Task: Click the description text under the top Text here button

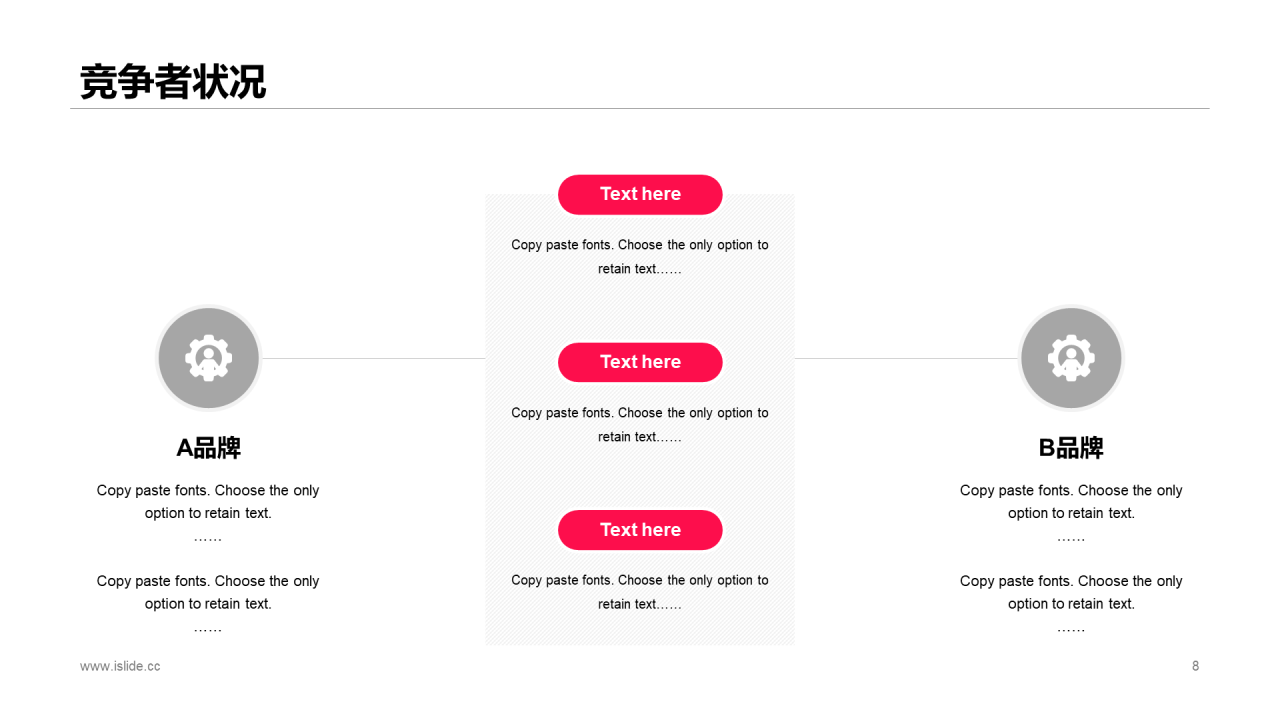Action: pyautogui.click(x=640, y=256)
